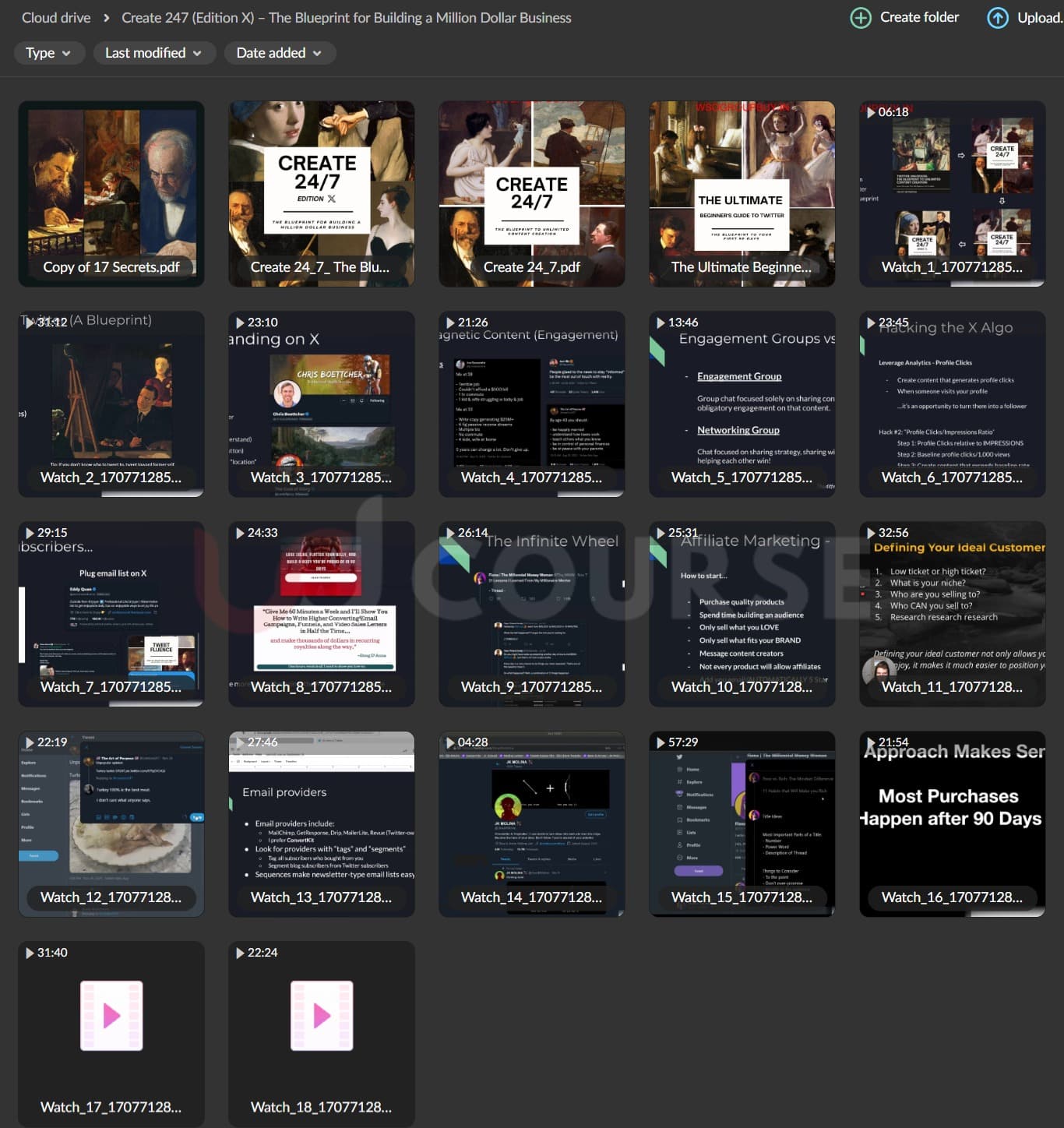Click the pink video file icon on Watch_17
Viewport: 1064px width, 1128px height.
pyautogui.click(x=111, y=1015)
